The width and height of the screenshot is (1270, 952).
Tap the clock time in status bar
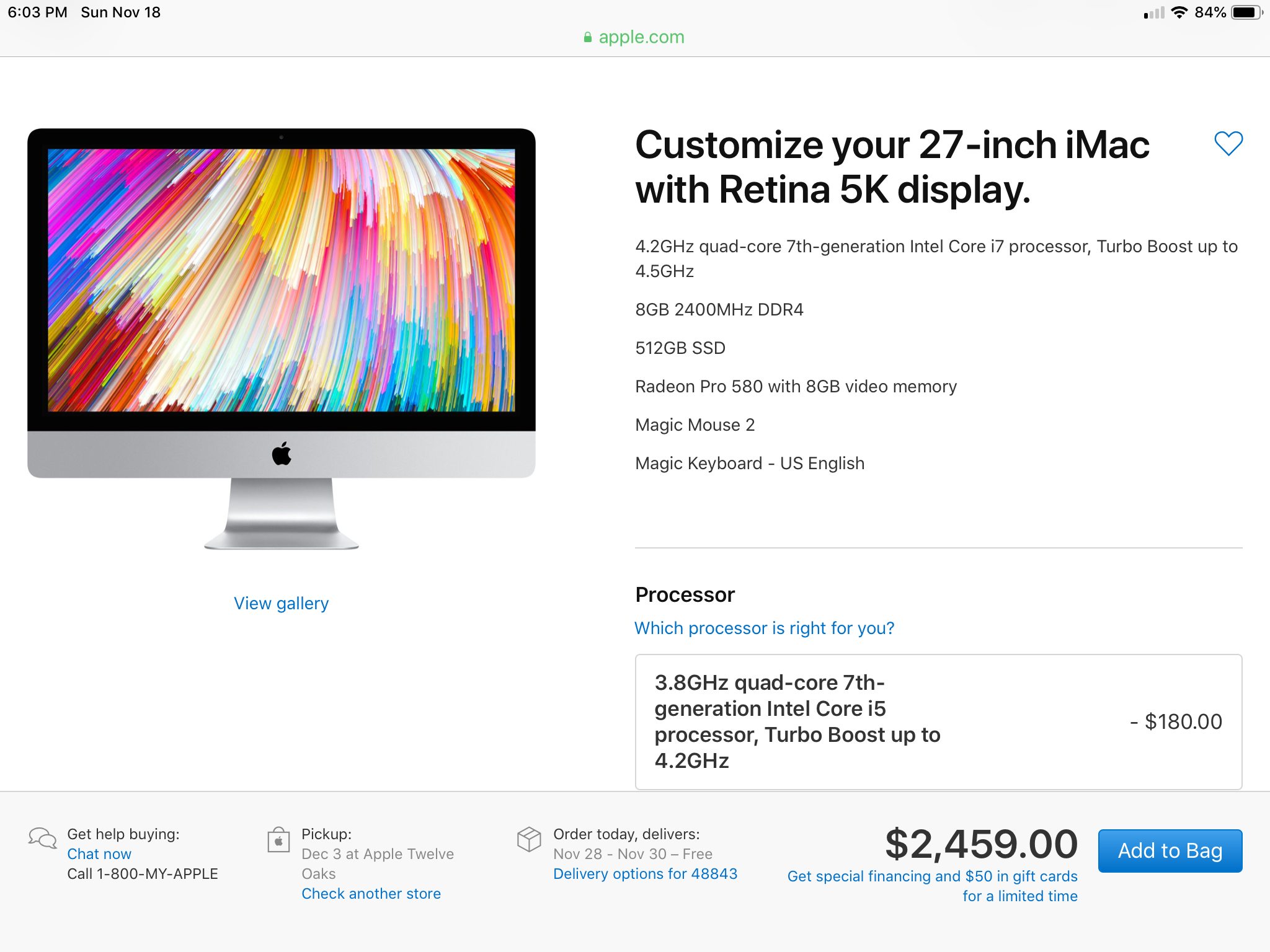[x=37, y=12]
